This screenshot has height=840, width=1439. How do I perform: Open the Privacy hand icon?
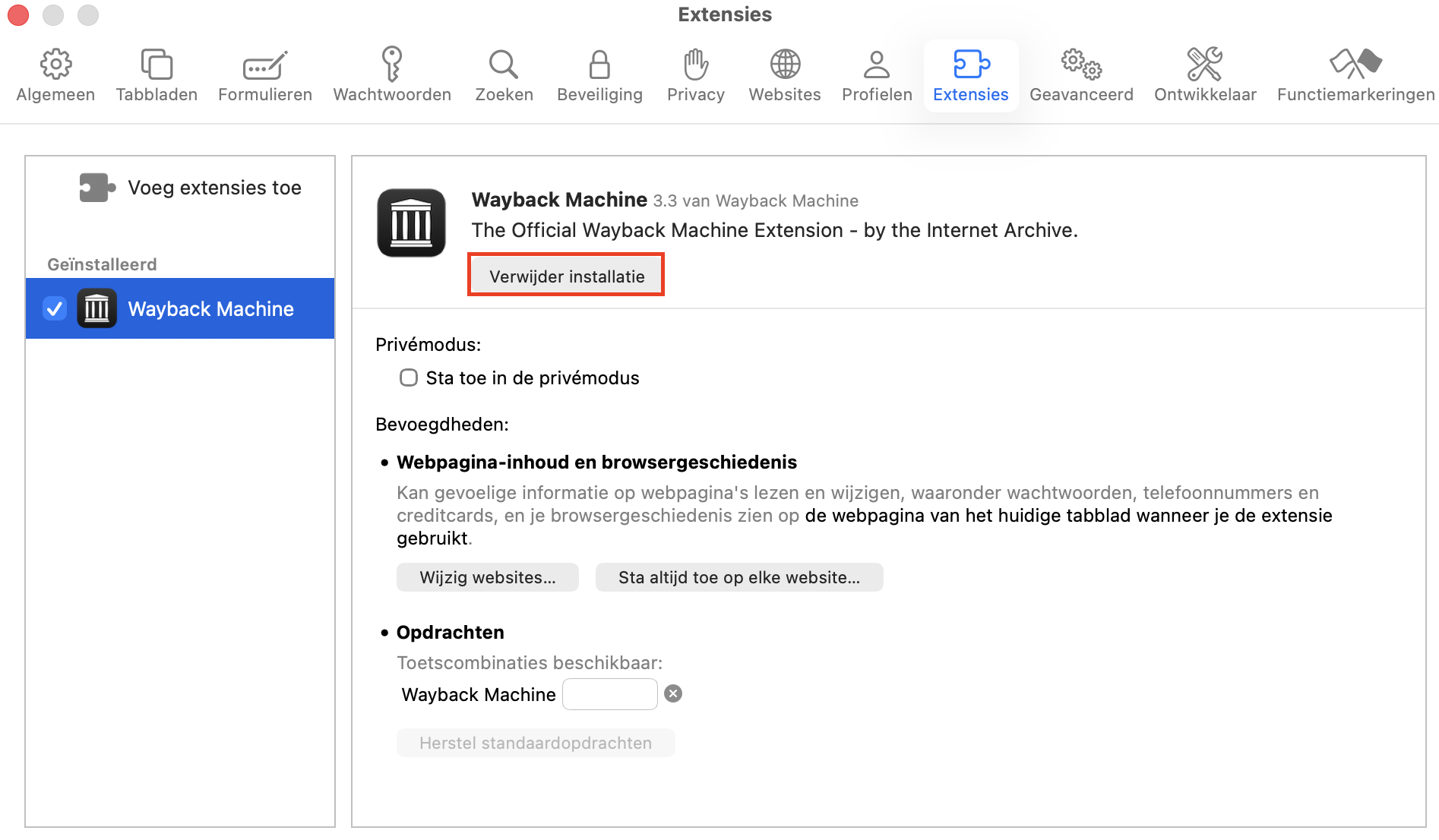tap(695, 65)
